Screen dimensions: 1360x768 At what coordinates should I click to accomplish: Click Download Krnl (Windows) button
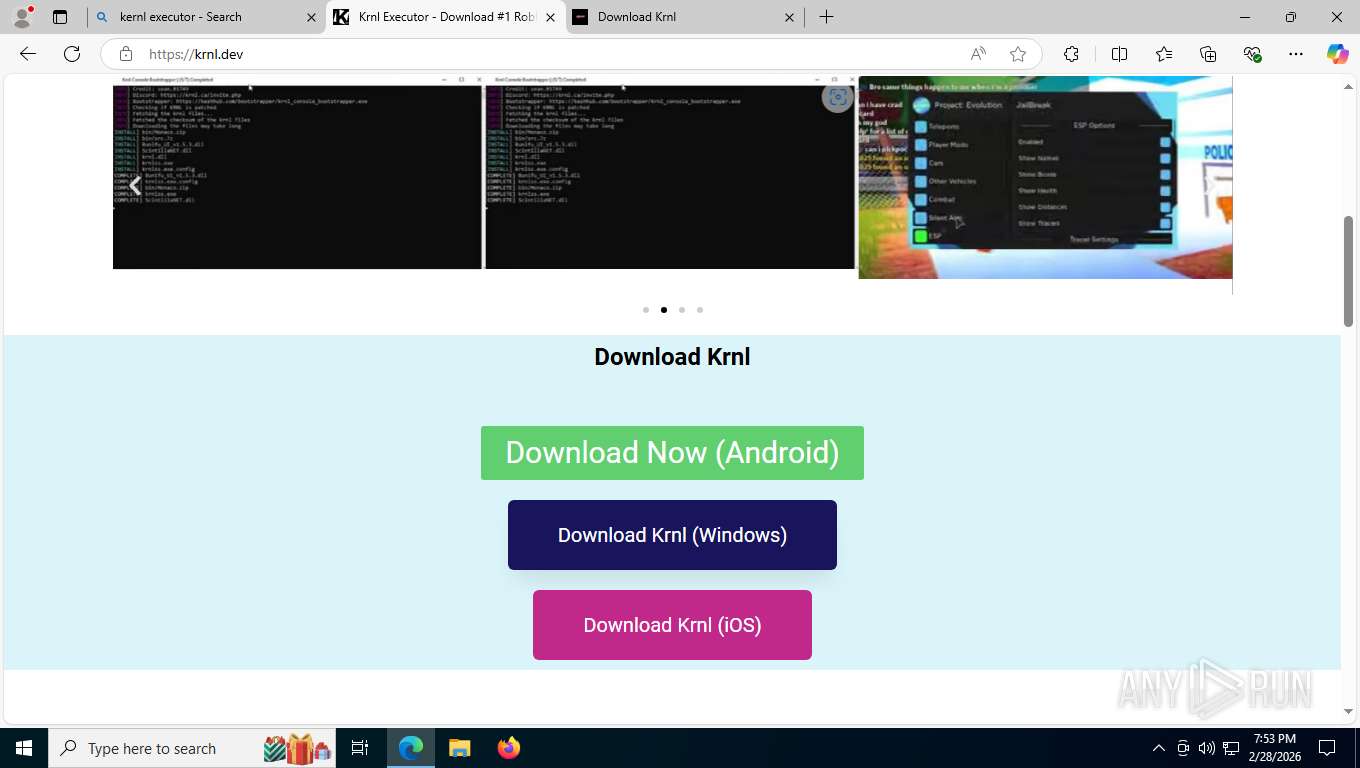672,535
